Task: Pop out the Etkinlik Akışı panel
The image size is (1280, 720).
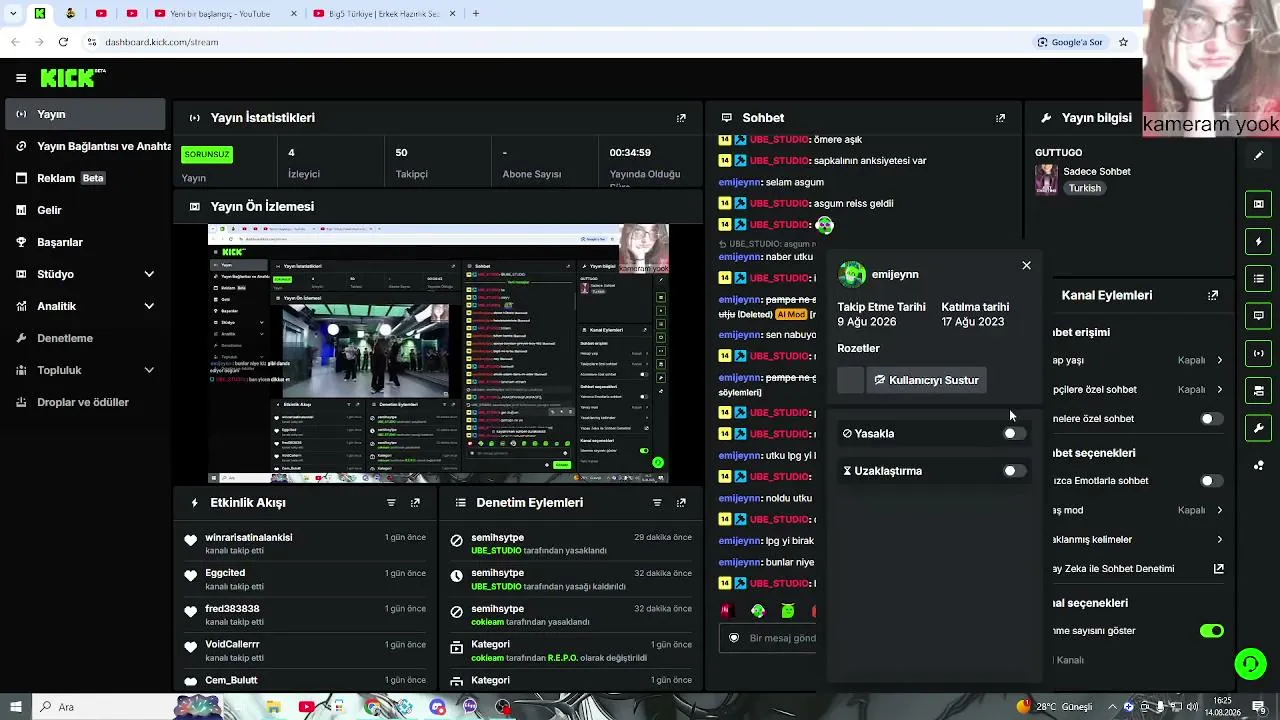Action: coord(415,503)
